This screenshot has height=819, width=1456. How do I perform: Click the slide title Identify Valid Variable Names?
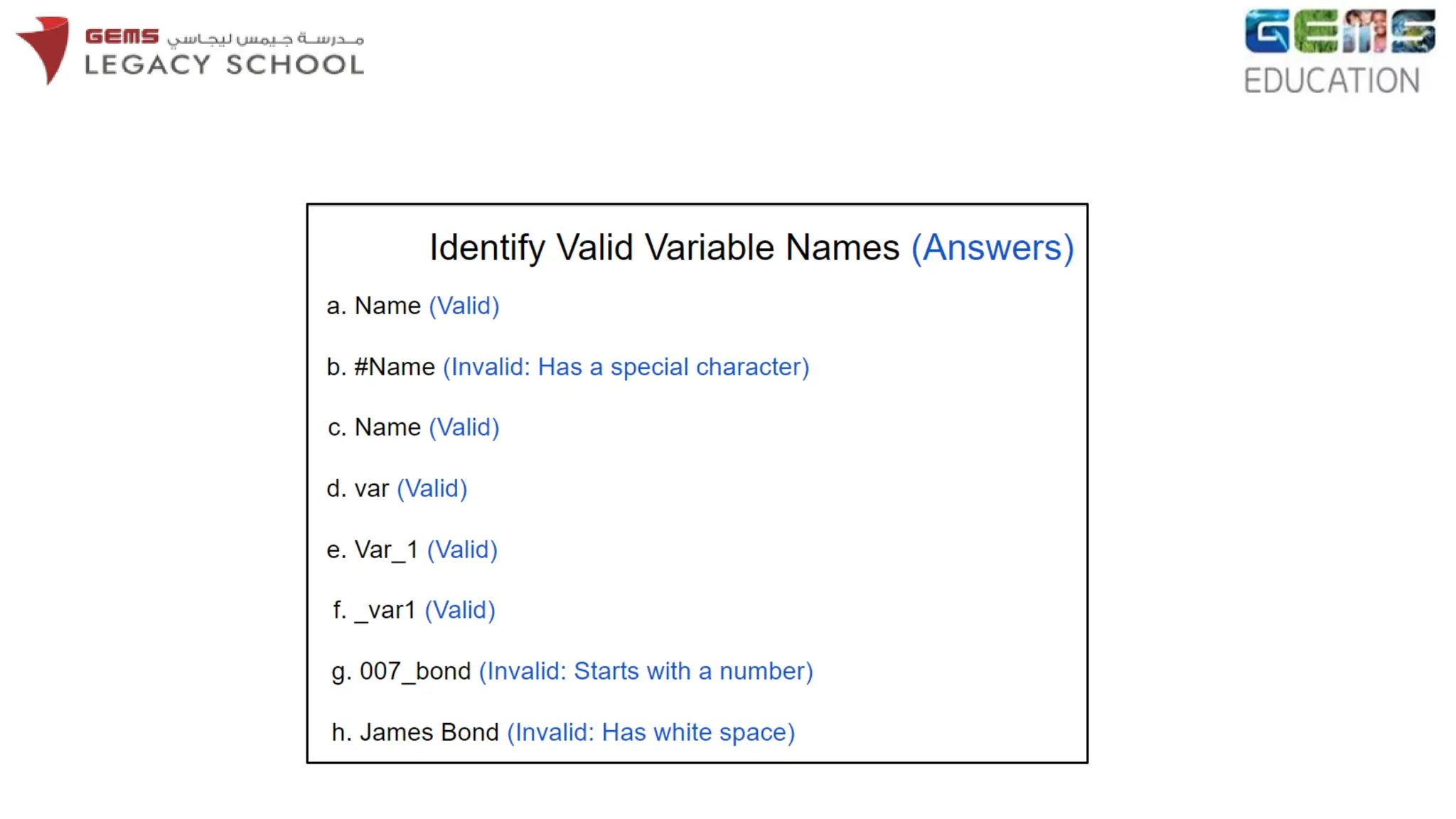pyautogui.click(x=664, y=248)
